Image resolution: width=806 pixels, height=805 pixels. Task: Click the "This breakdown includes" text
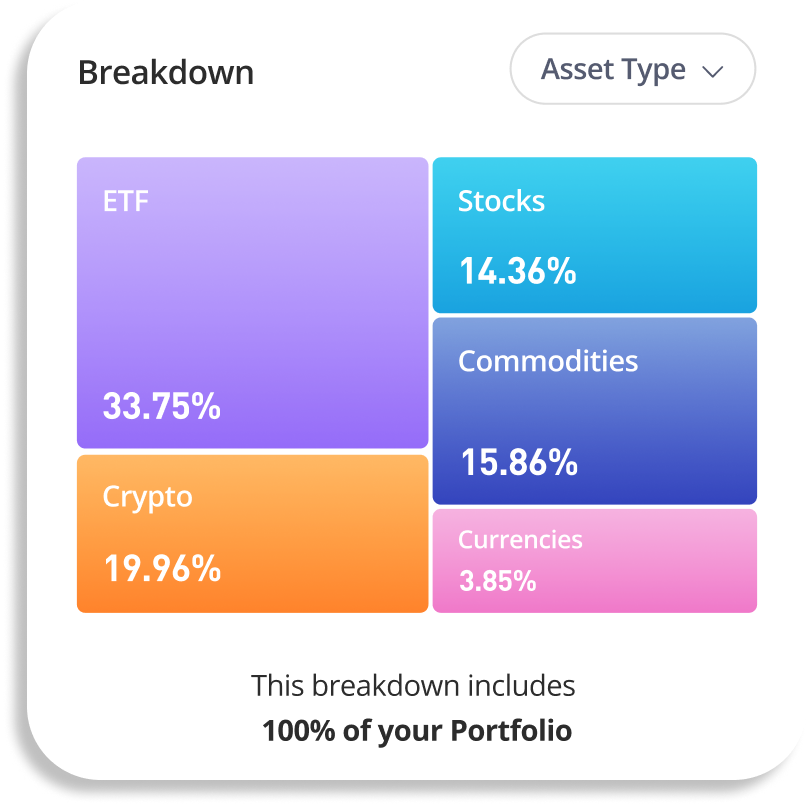[413, 686]
